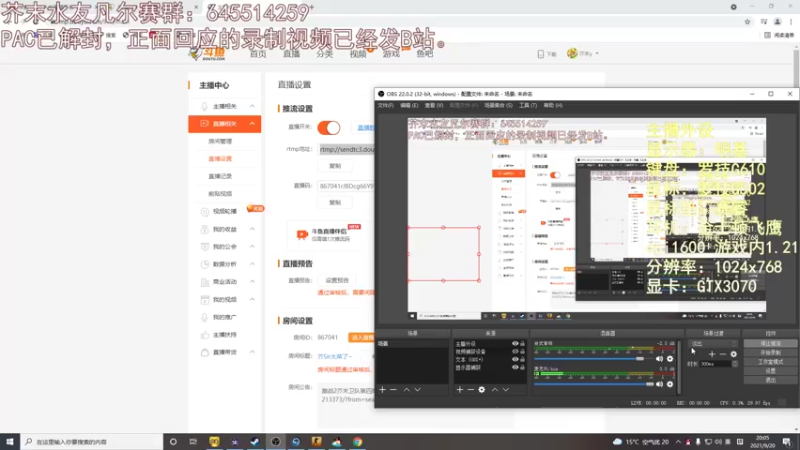This screenshot has width=800, height=450.
Task: Remove scene transition with minus icon
Action: coord(722,354)
